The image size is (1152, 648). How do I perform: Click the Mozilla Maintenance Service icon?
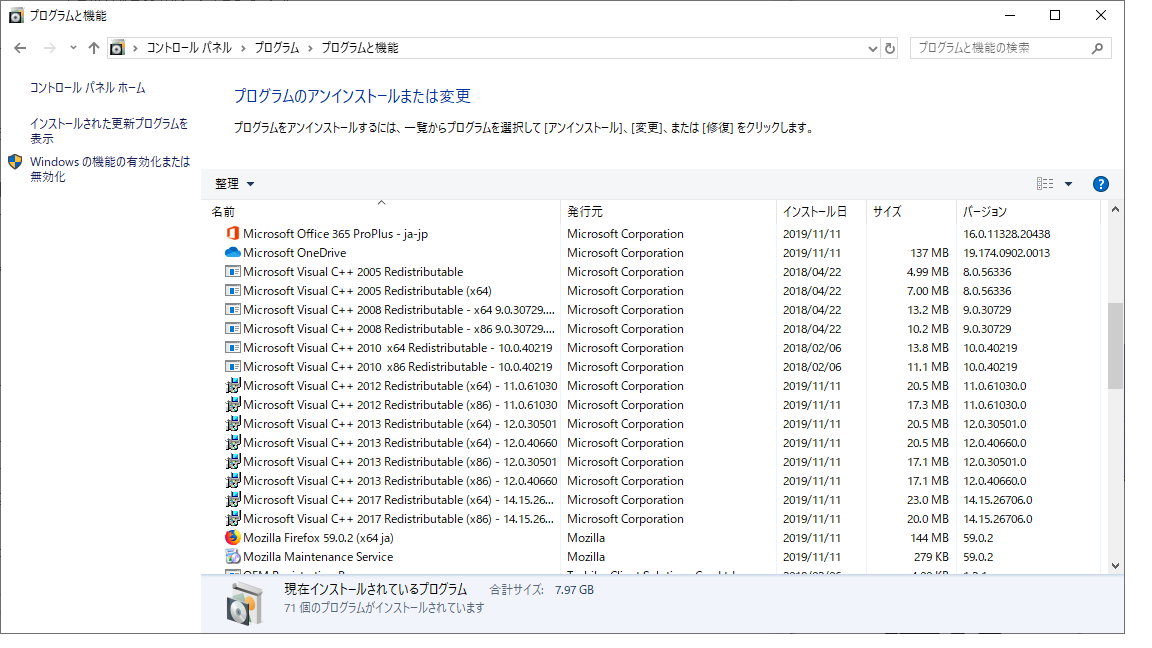[x=233, y=557]
